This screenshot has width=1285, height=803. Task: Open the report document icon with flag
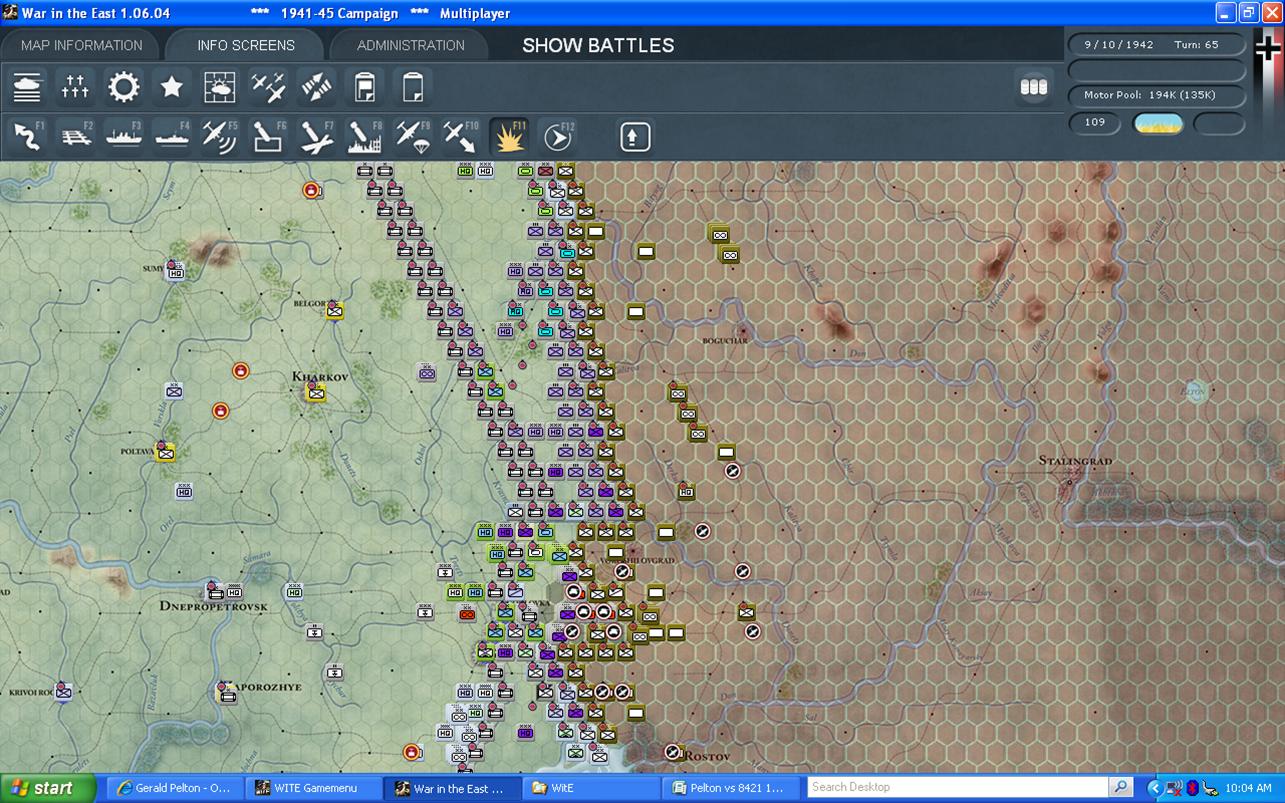(364, 87)
